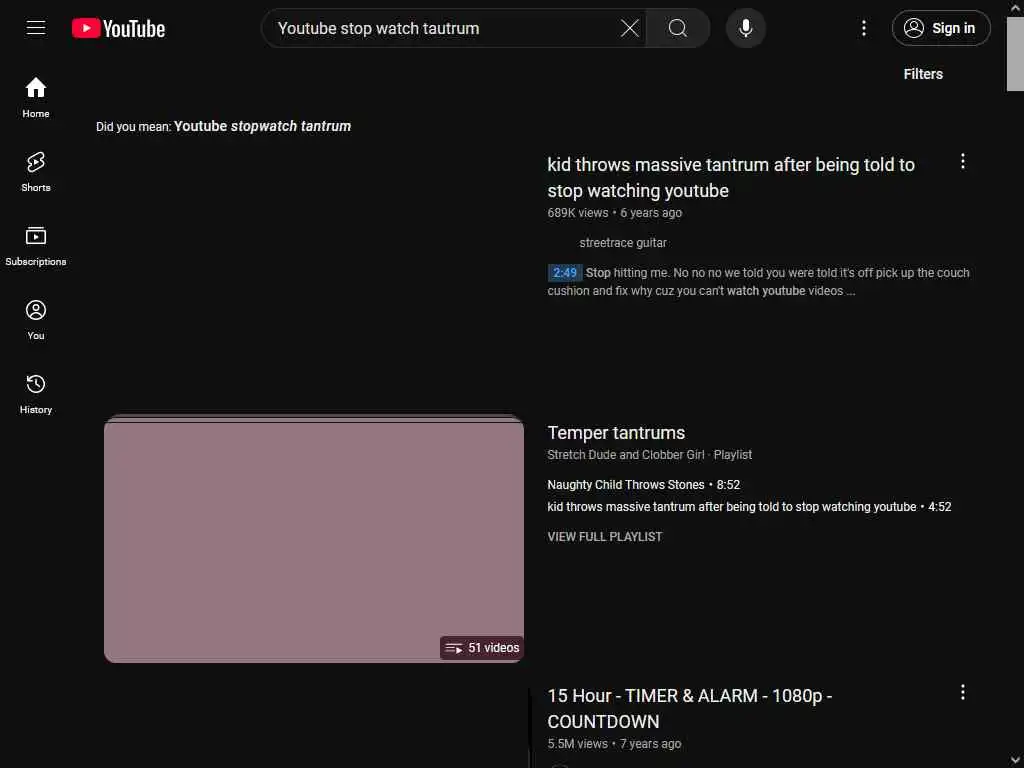Open History from sidebar
This screenshot has height=768, width=1024.
[x=36, y=394]
